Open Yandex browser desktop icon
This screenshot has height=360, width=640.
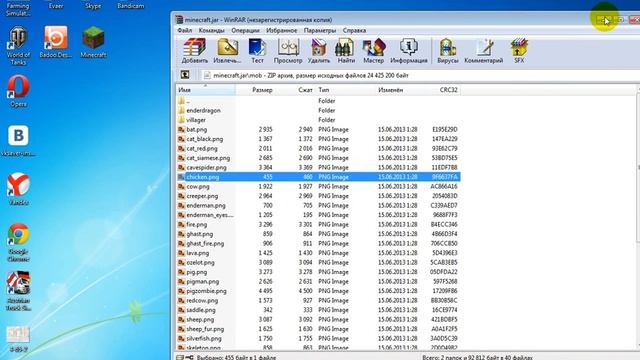click(x=18, y=189)
